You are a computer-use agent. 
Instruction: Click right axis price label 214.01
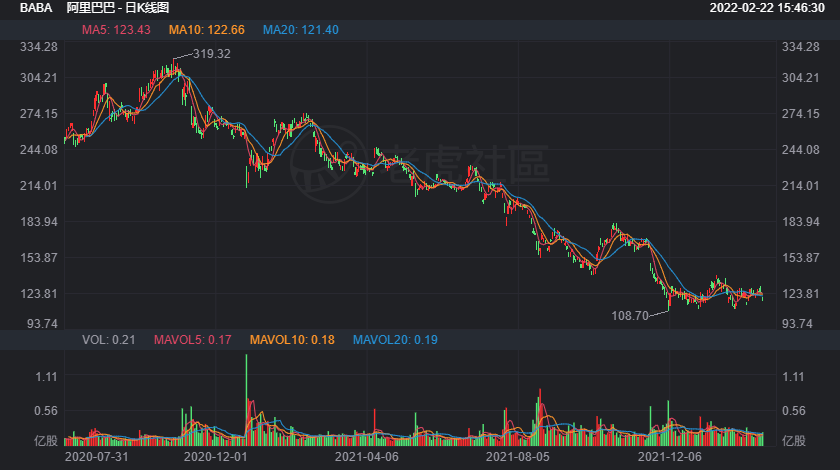(801, 186)
